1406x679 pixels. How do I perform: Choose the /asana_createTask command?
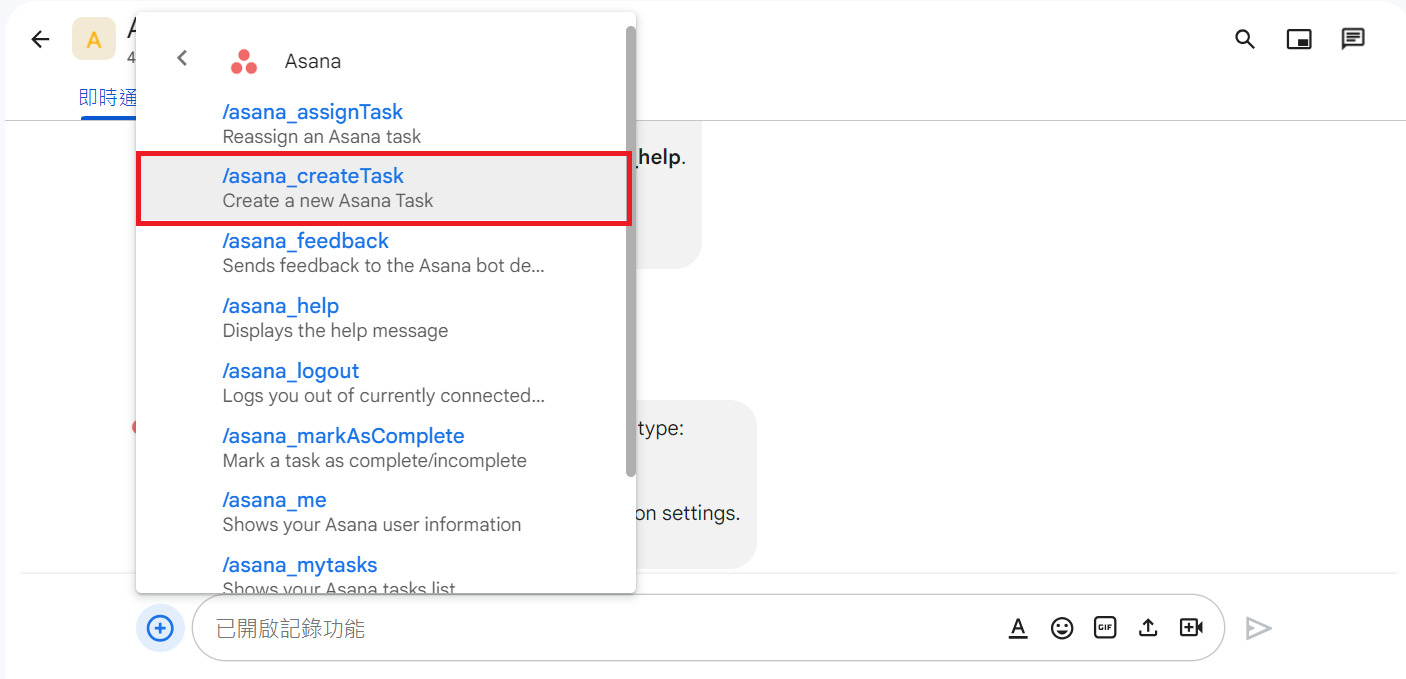click(385, 188)
